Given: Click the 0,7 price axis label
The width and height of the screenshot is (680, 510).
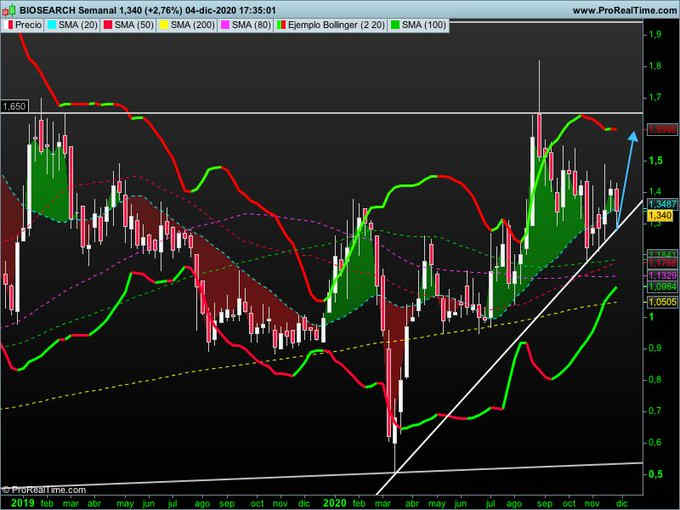Looking at the screenshot, I should coord(655,411).
